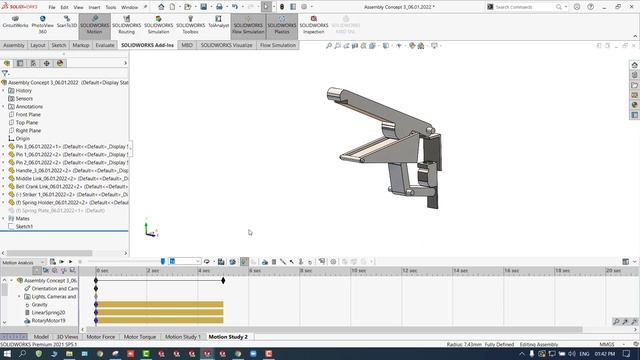Click the Select cursor tool
Image resolution: width=640 pixels, height=360 pixels.
click(x=266, y=7)
